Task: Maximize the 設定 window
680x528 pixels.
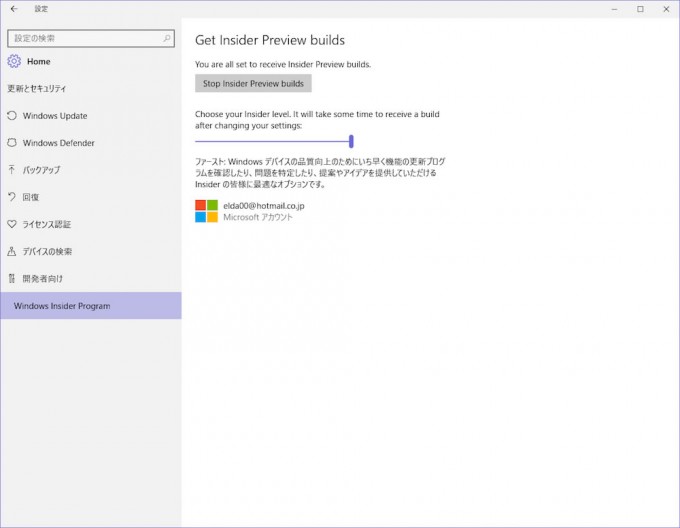Action: [x=640, y=9]
